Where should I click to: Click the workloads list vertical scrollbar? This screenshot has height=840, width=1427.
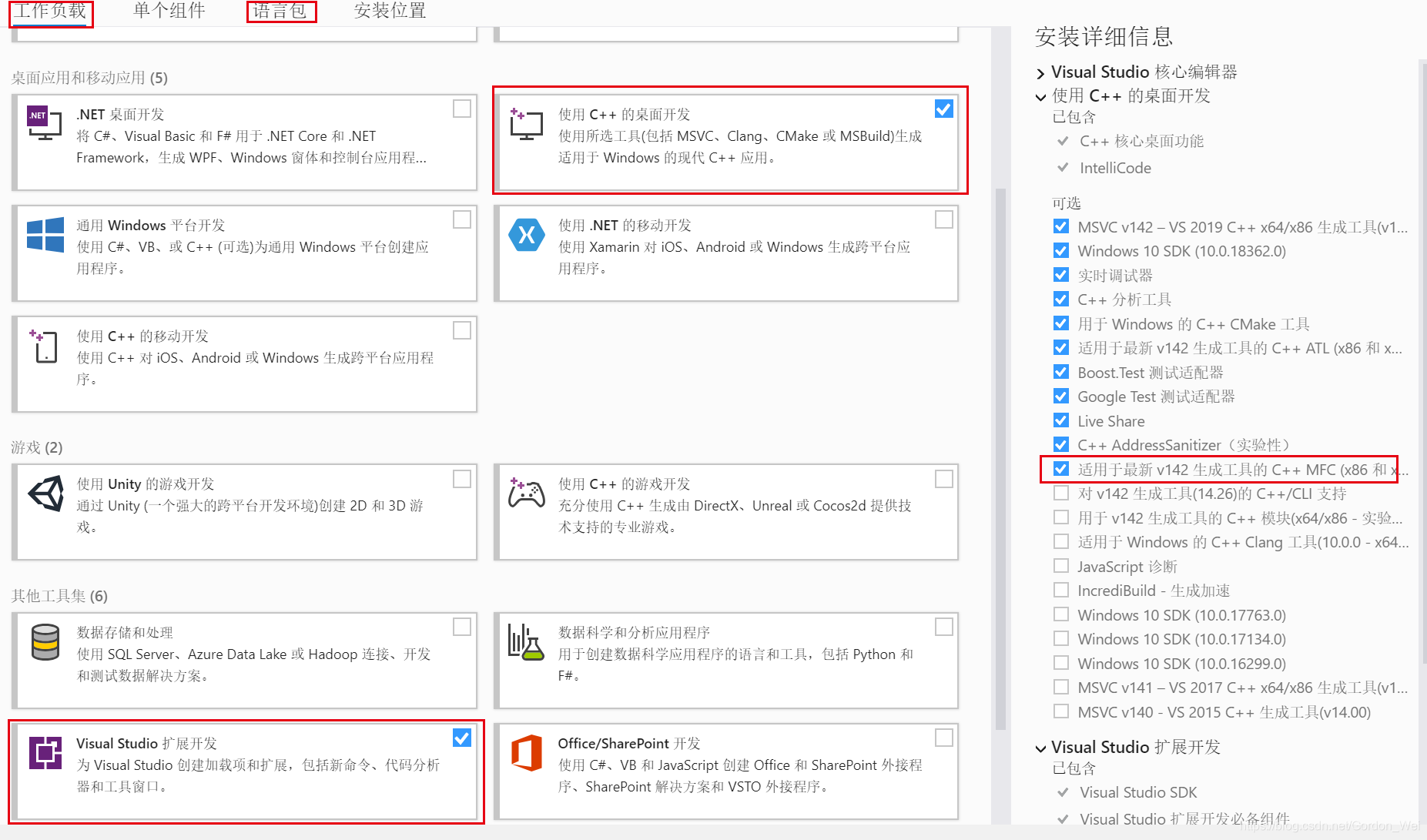(1001, 458)
